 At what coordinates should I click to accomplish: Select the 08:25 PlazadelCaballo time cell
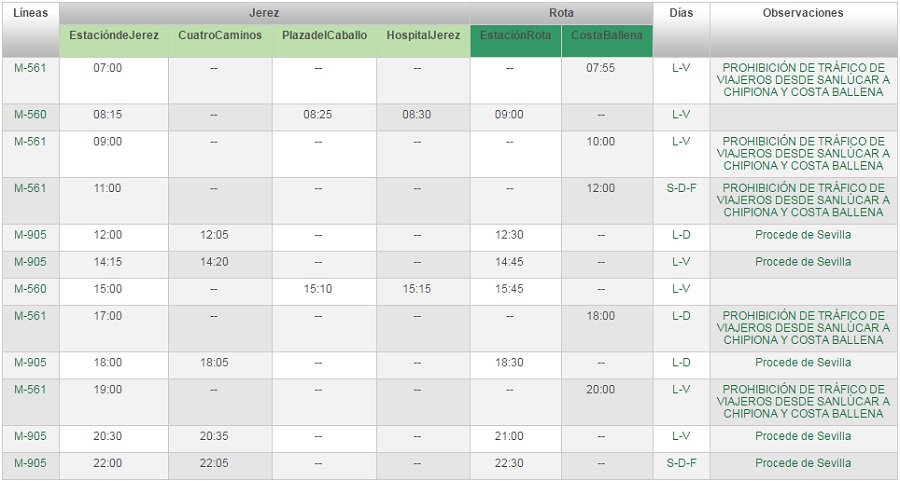[x=318, y=115]
